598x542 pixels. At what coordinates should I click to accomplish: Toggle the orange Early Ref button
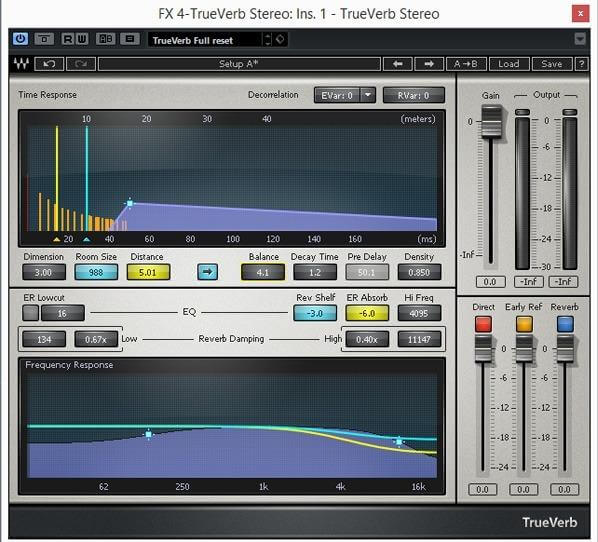coord(524,324)
